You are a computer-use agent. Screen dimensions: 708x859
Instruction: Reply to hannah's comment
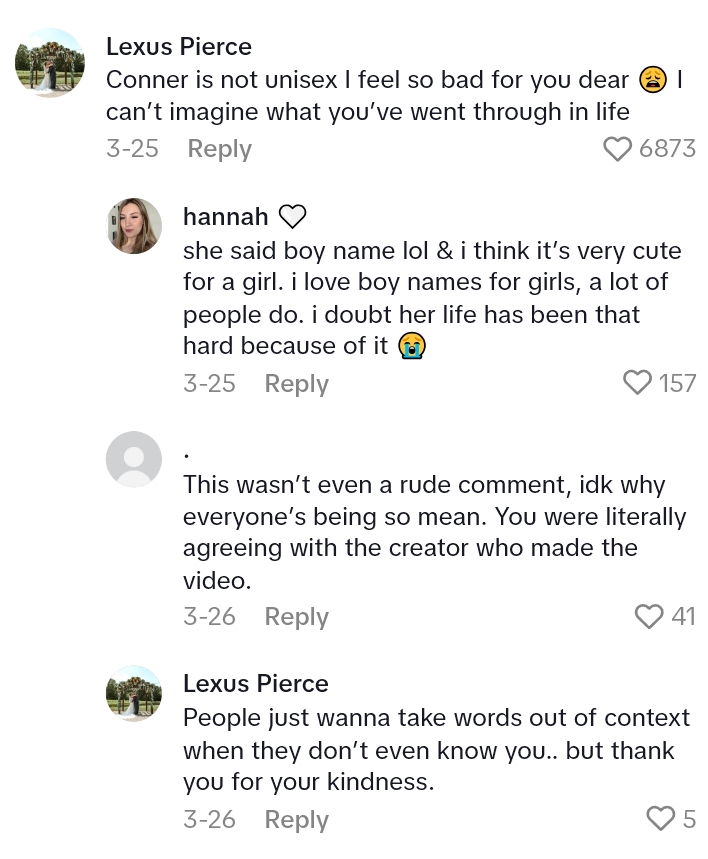(x=296, y=384)
